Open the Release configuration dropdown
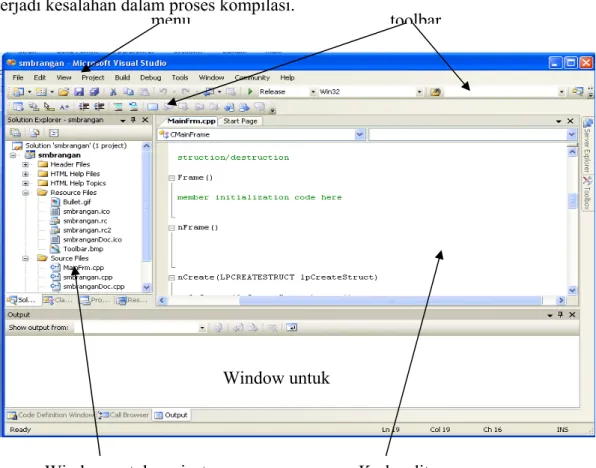The height and width of the screenshot is (468, 596). tap(313, 92)
